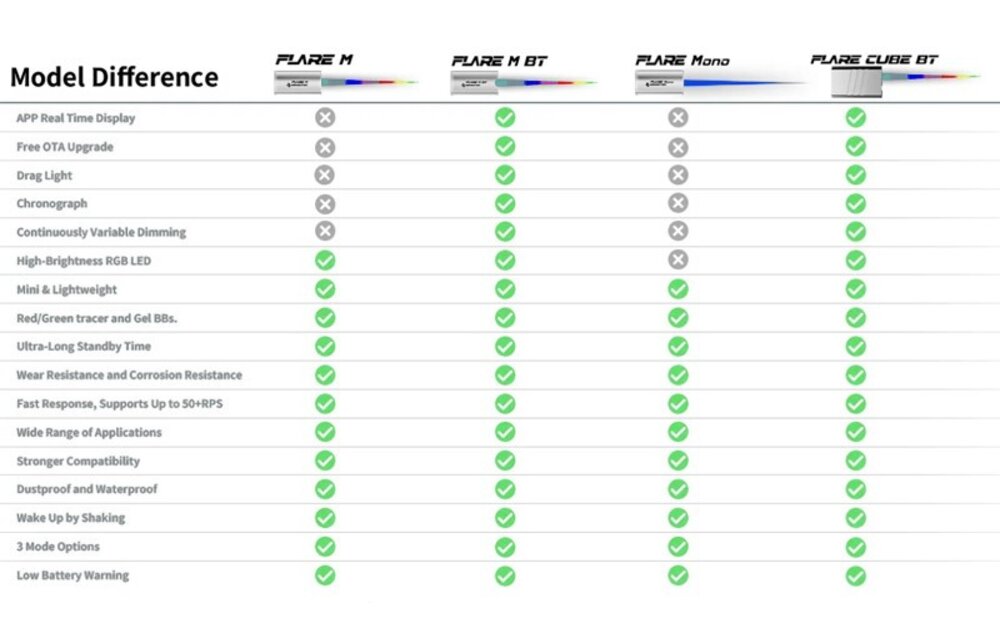Click 'Fast Response, Supports Up to 50+RPS' label
This screenshot has height=640, width=1000.
[x=117, y=404]
